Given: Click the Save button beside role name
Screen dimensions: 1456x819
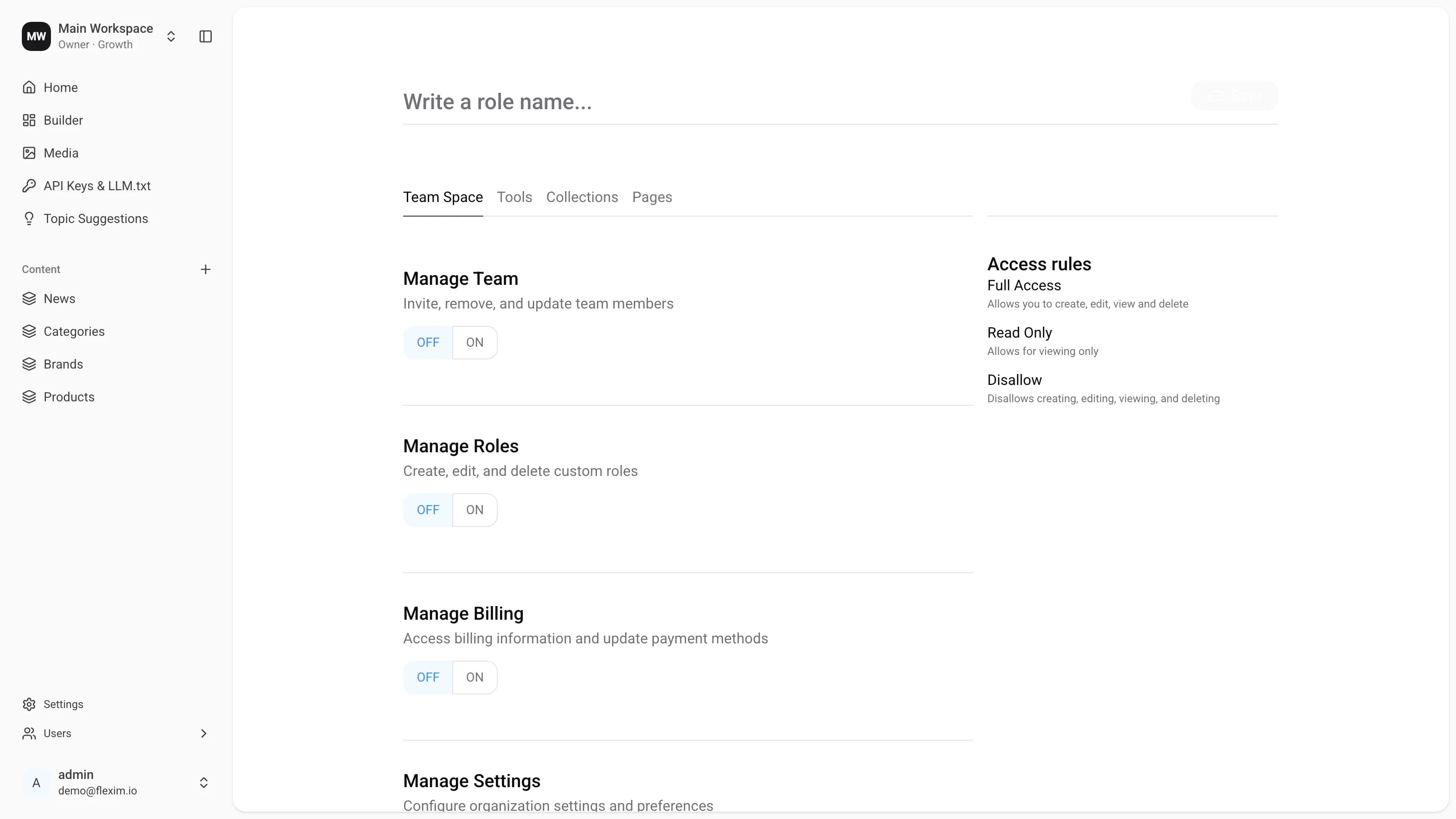Looking at the screenshot, I should (x=1234, y=96).
